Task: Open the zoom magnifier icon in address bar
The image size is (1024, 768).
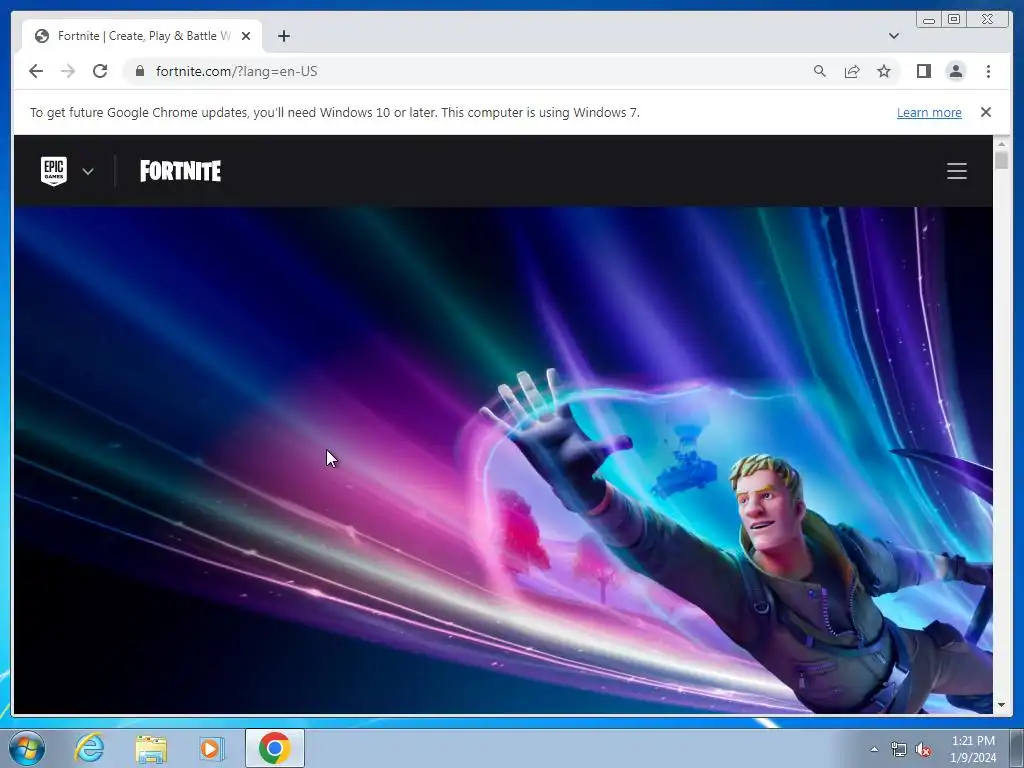Action: tap(820, 71)
